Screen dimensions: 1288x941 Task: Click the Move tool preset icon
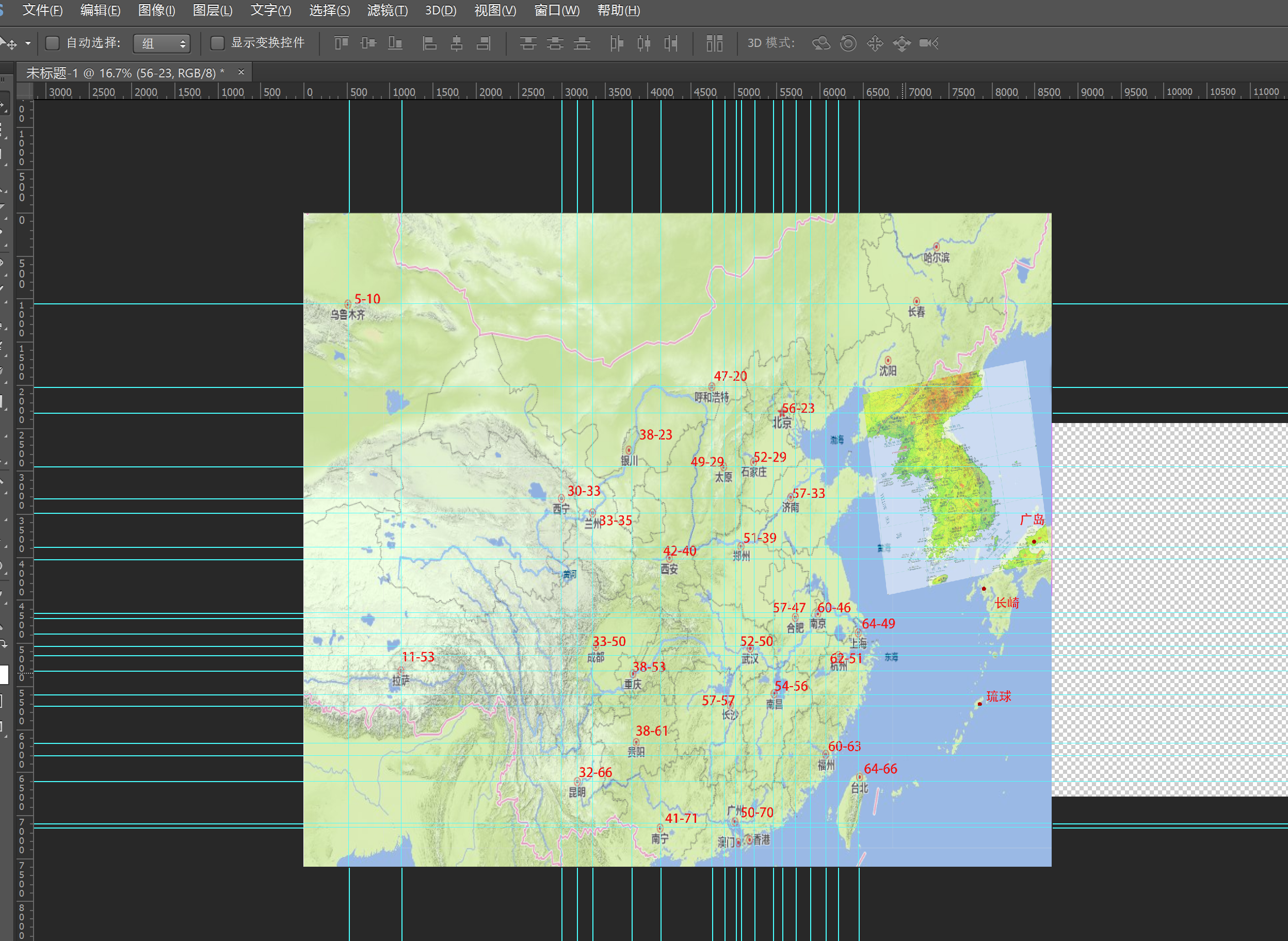tap(9, 43)
